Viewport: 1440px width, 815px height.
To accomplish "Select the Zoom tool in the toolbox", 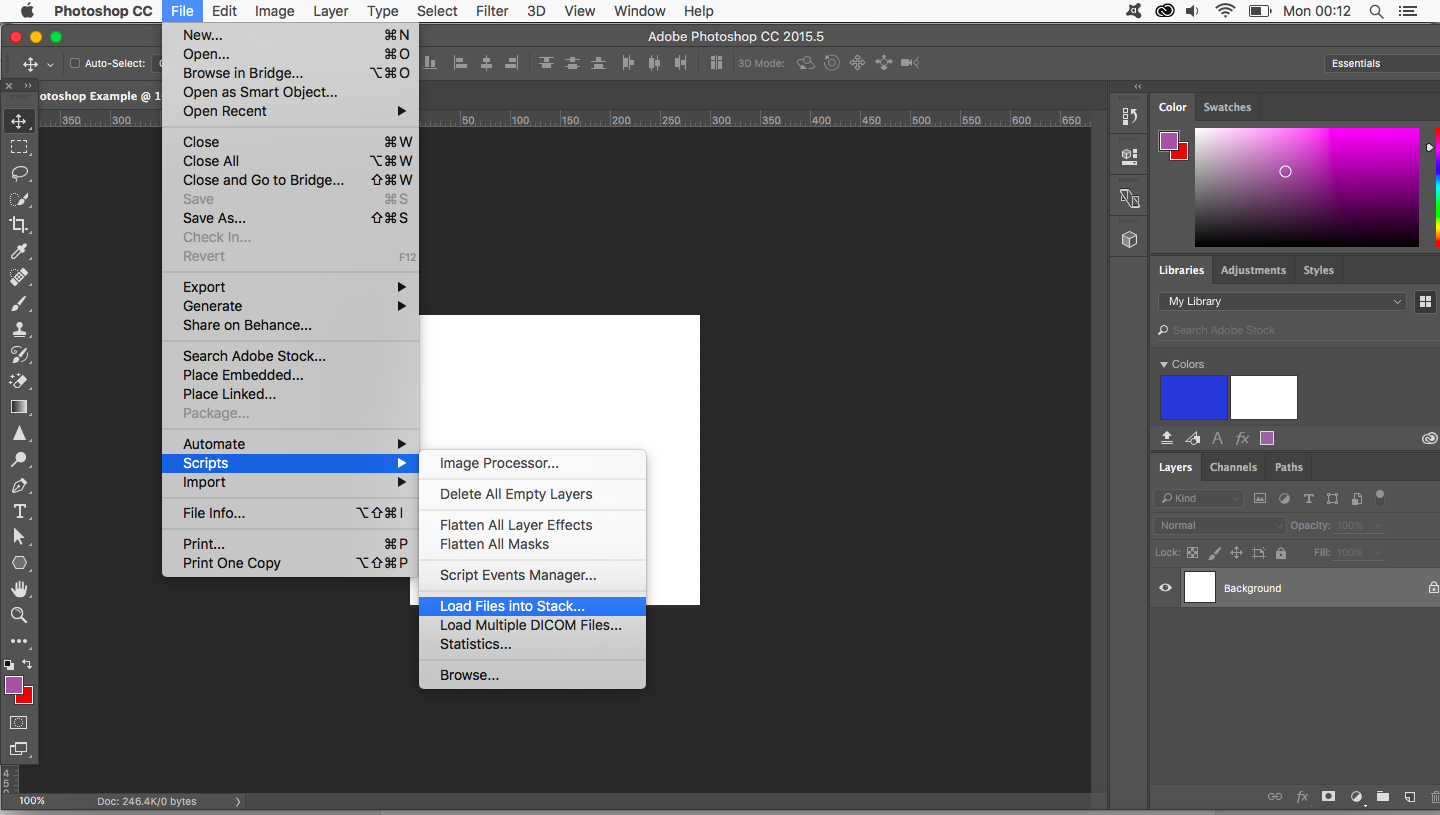I will [x=19, y=615].
